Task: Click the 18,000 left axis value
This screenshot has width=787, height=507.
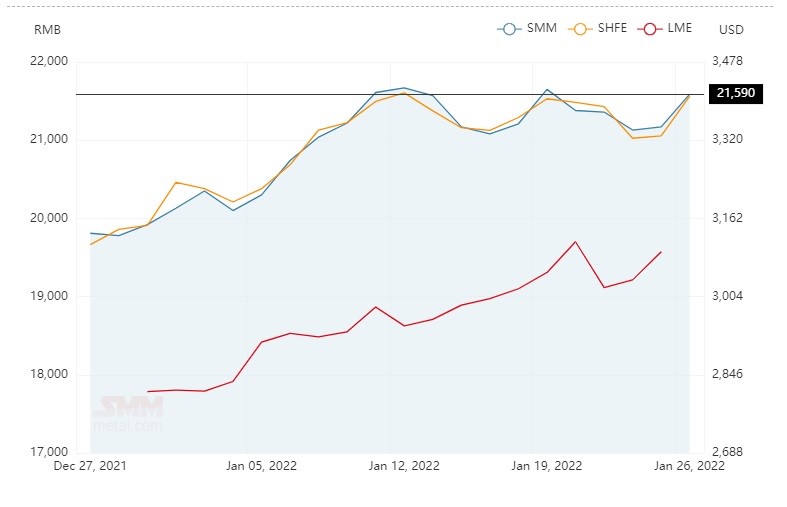Action: [x=49, y=374]
